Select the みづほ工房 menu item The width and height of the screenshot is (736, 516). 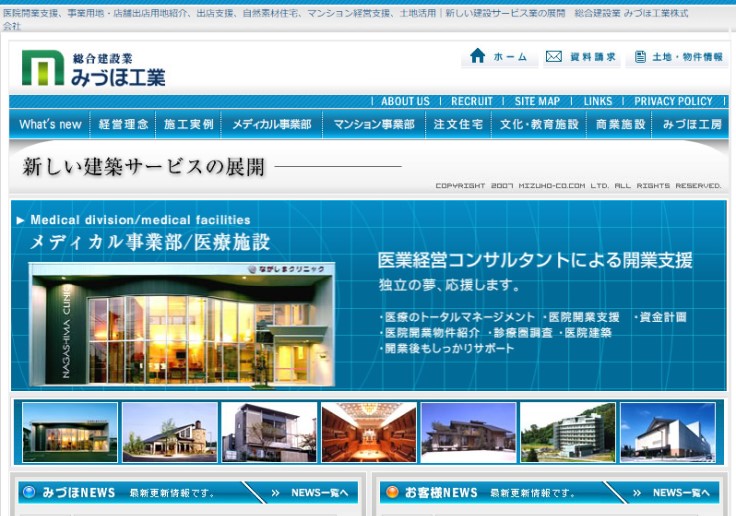(x=691, y=124)
